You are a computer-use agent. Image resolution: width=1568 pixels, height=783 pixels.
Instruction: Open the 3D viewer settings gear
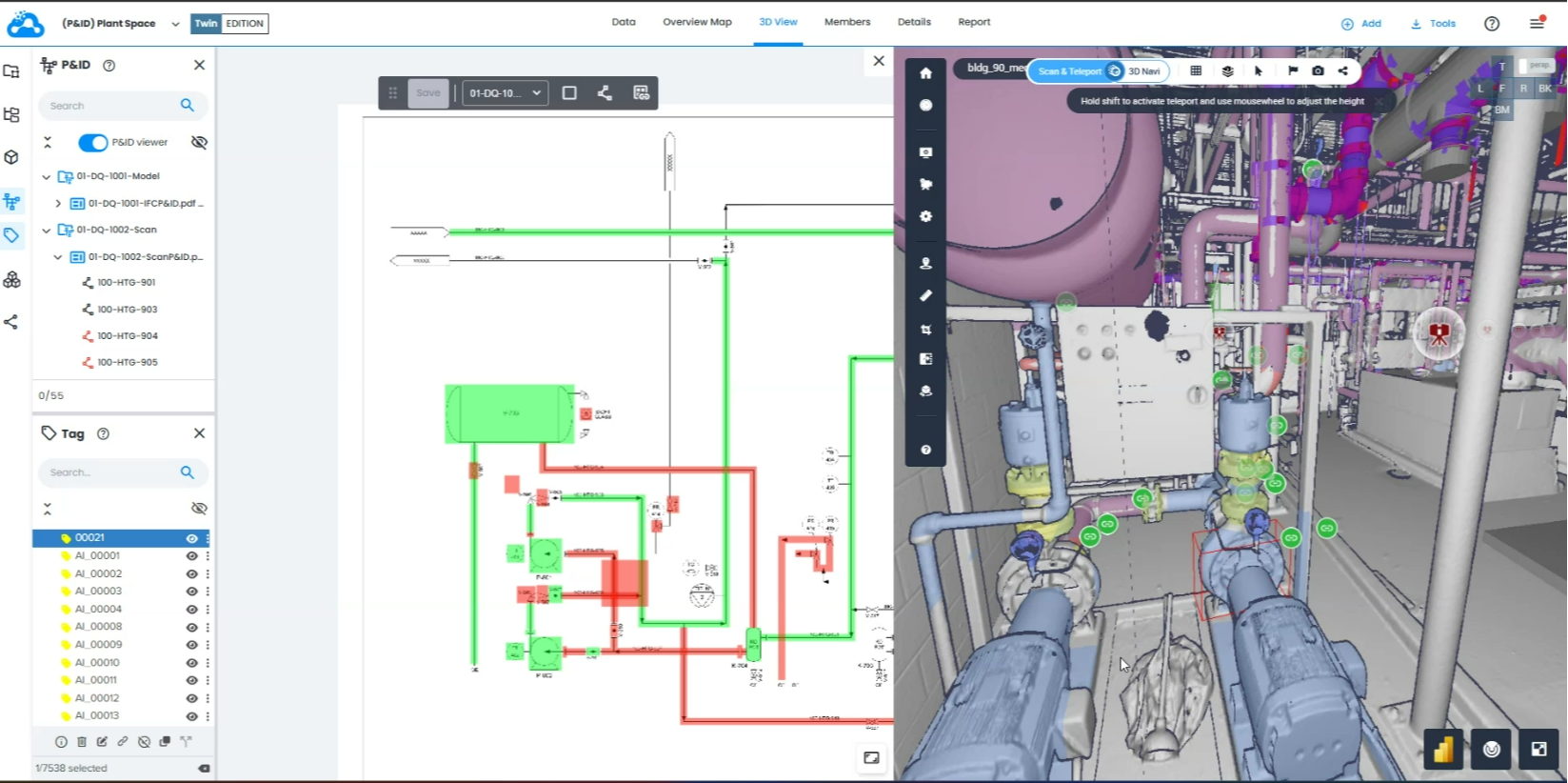coord(925,216)
